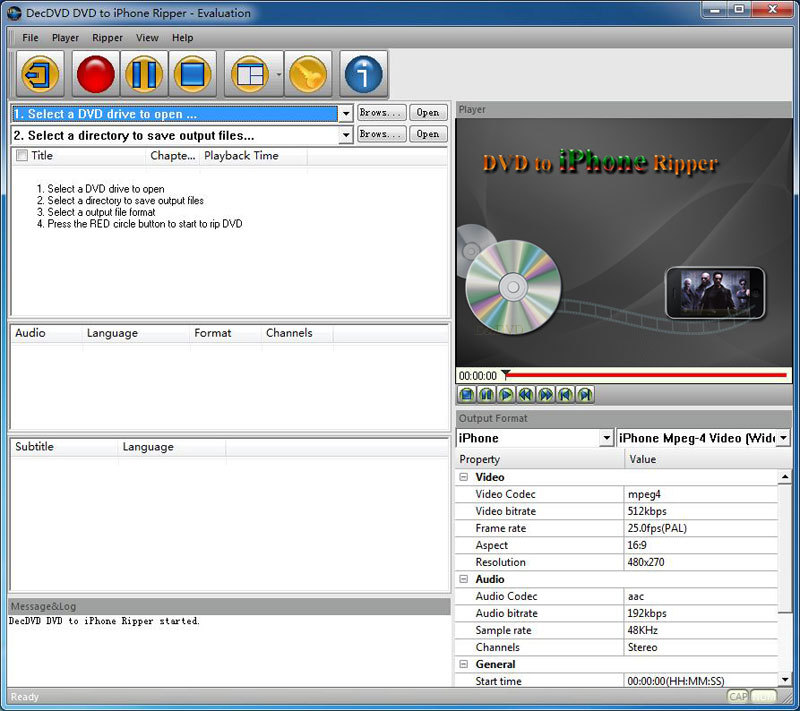Stop playback in the Player panel

pyautogui.click(x=467, y=394)
